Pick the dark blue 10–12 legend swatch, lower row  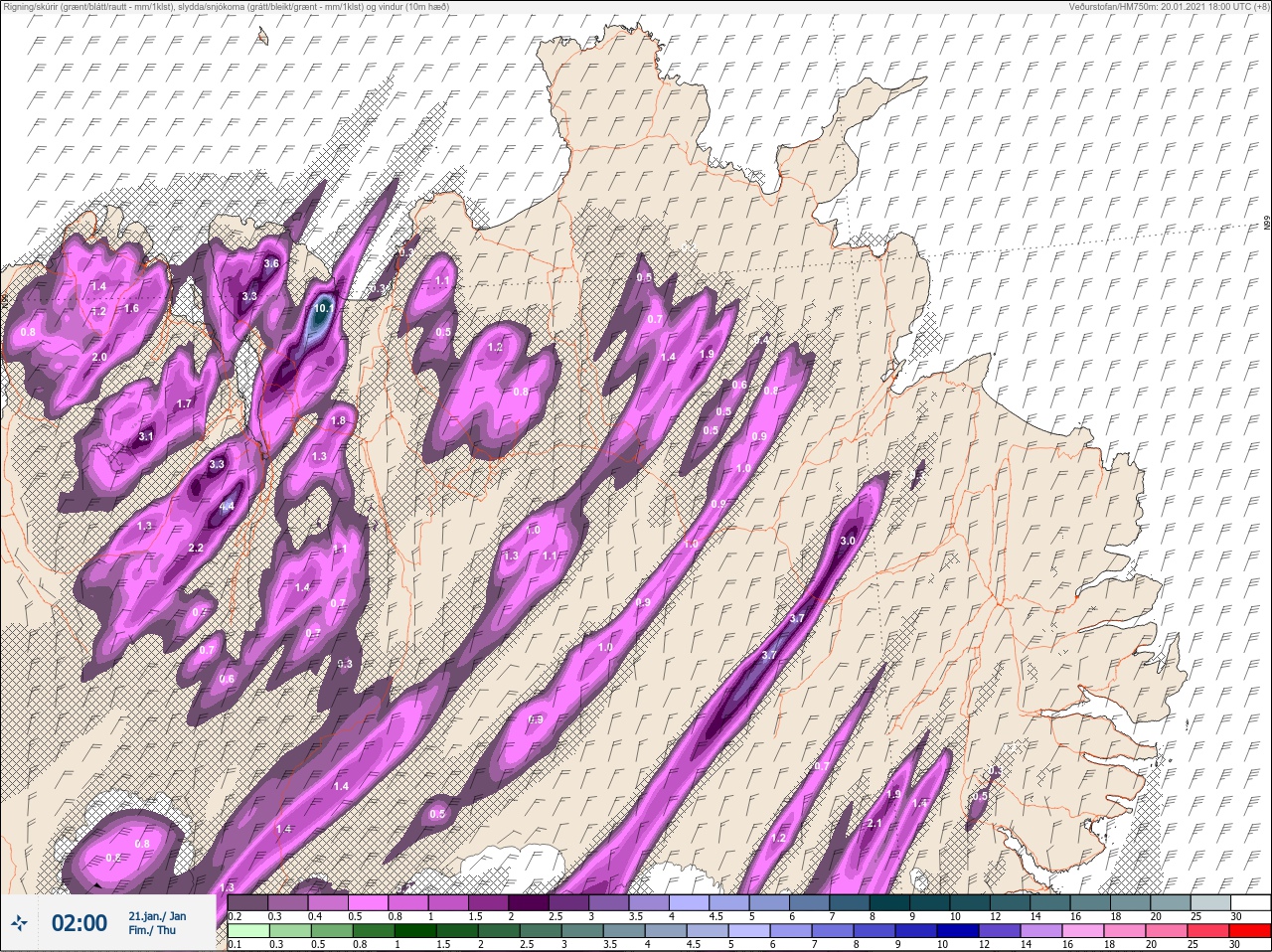coord(958,931)
